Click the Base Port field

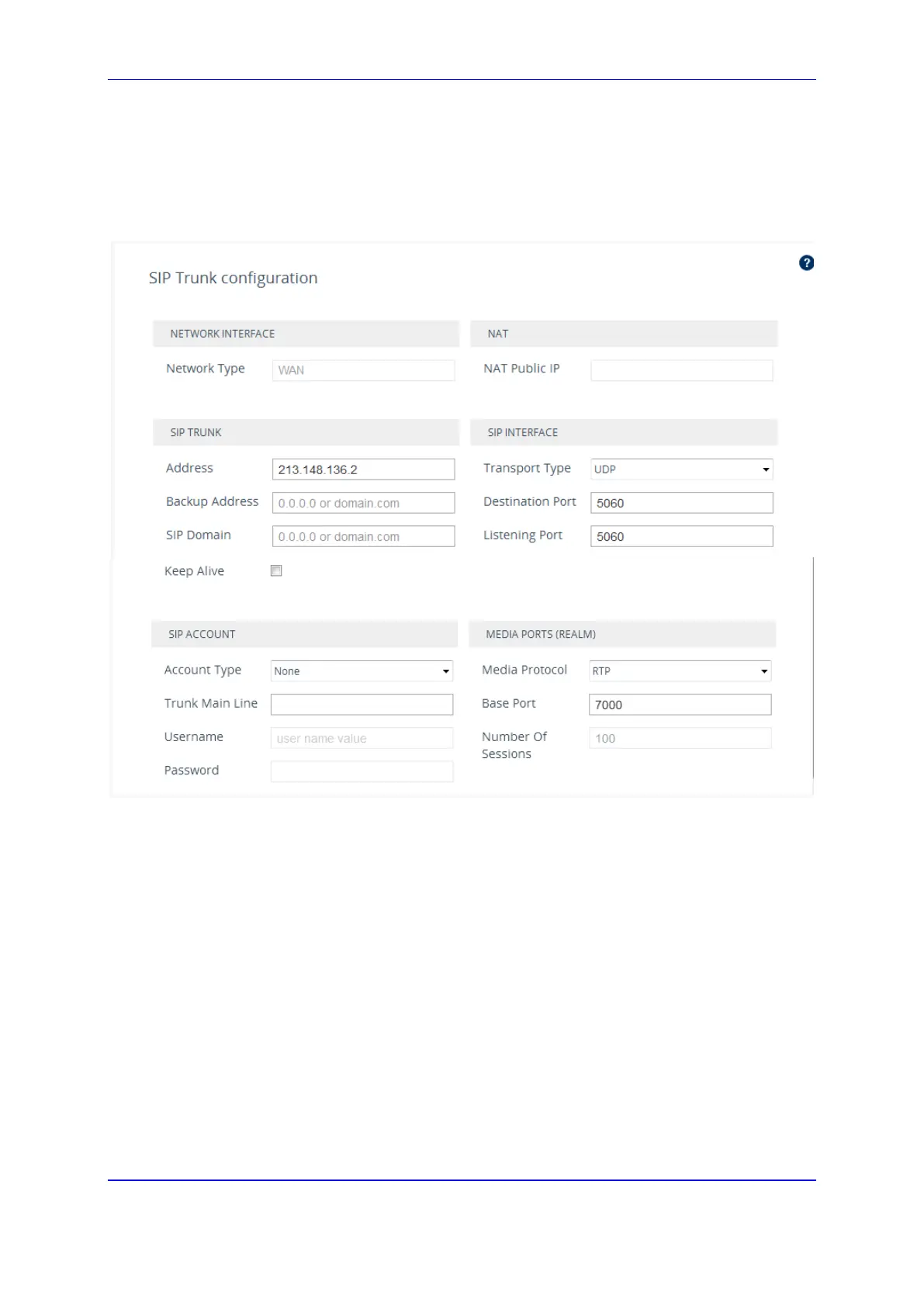pos(680,704)
